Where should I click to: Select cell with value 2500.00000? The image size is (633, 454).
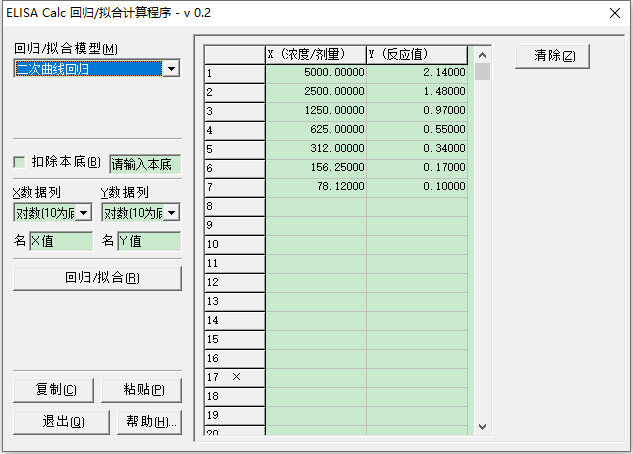tap(316, 92)
